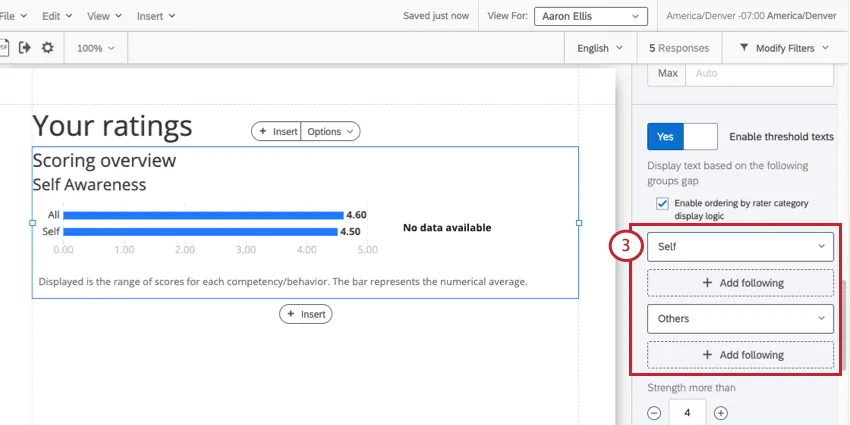Open the 100% zoom dropdown
The height and width of the screenshot is (425, 850).
coord(96,48)
